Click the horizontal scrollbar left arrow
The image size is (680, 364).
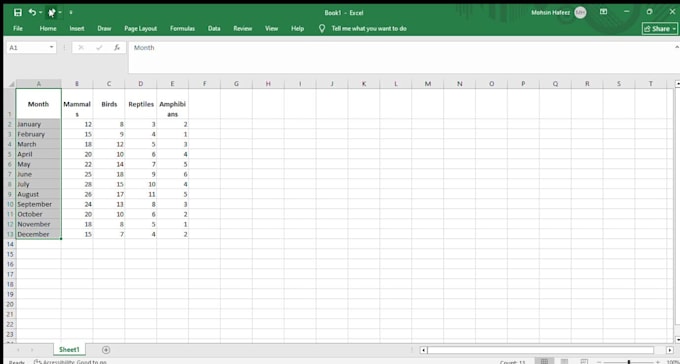click(424, 350)
